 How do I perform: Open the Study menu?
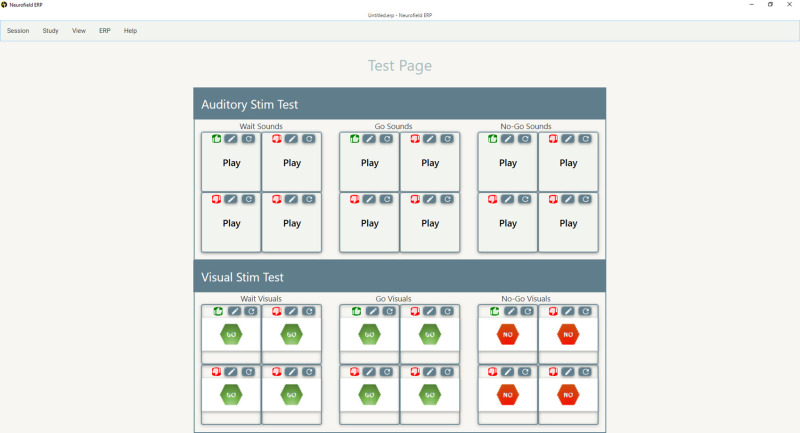(x=50, y=31)
